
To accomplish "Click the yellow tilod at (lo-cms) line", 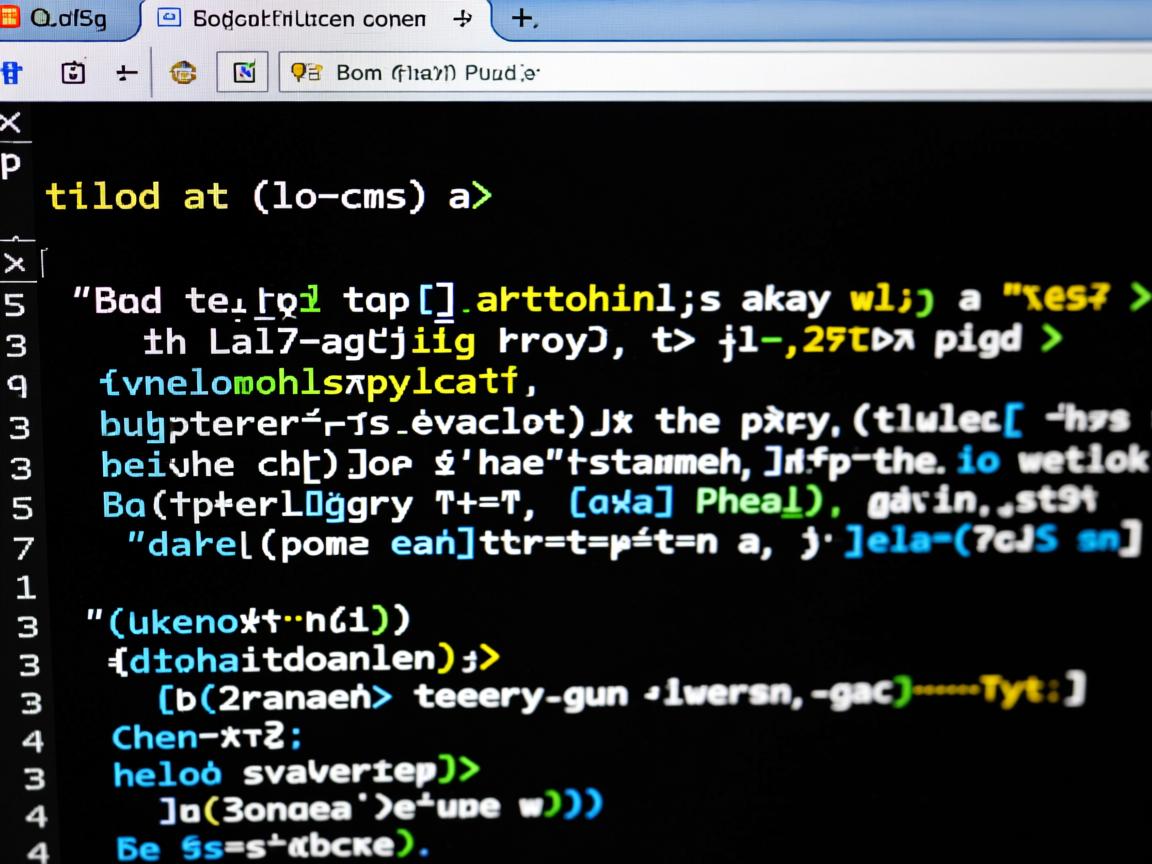I will click(268, 196).
